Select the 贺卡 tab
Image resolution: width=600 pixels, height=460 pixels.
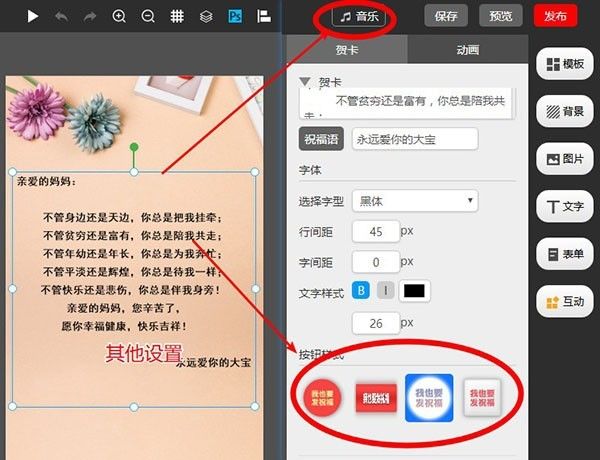point(347,50)
